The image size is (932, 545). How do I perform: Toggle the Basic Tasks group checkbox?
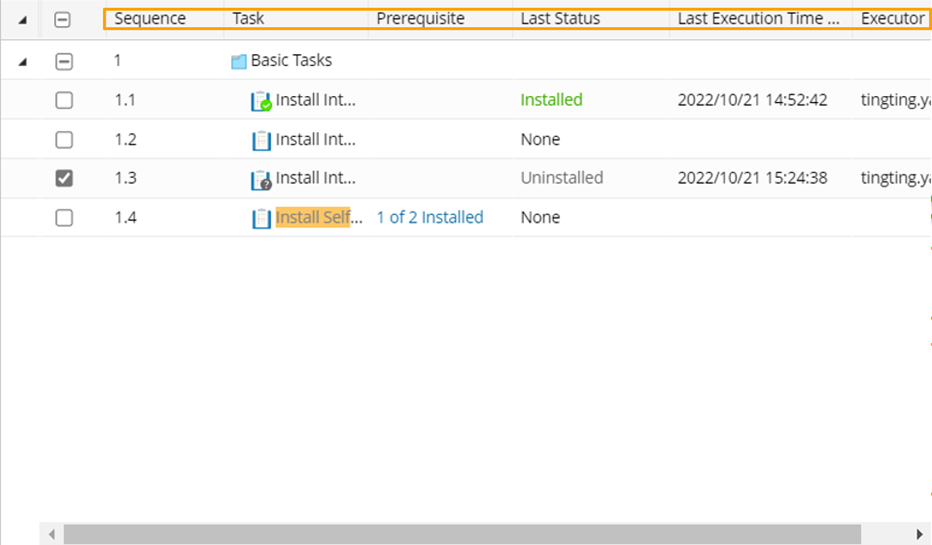64,61
